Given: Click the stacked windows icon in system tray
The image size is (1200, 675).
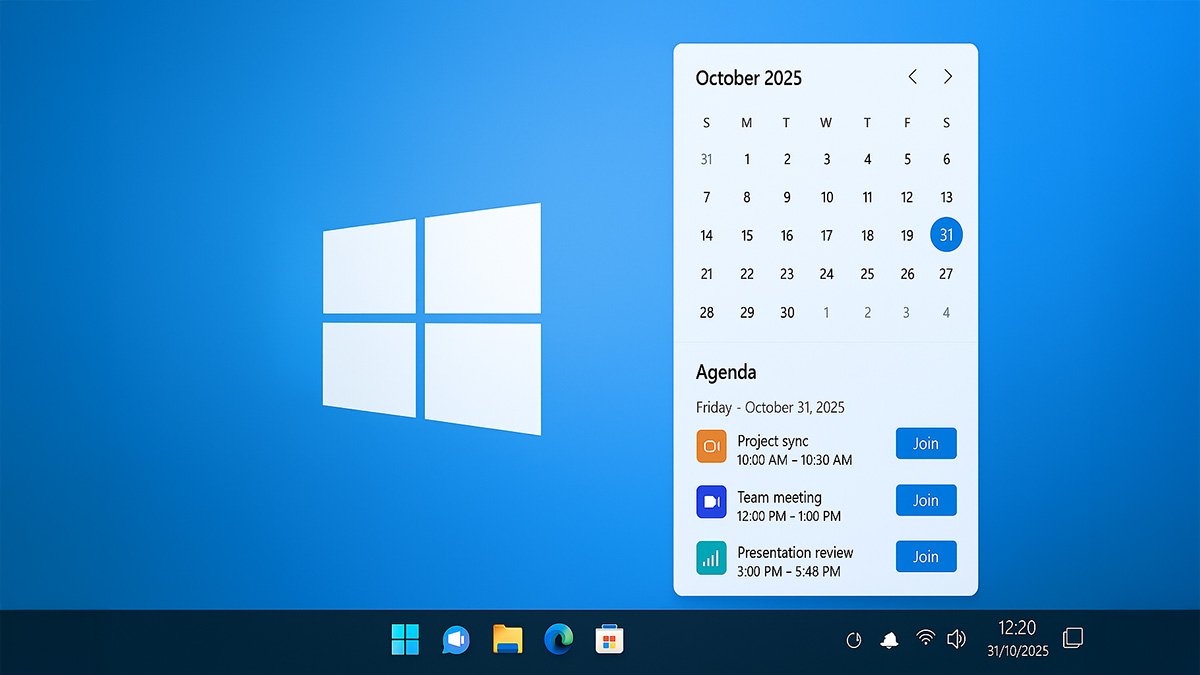Looking at the screenshot, I should [1073, 636].
